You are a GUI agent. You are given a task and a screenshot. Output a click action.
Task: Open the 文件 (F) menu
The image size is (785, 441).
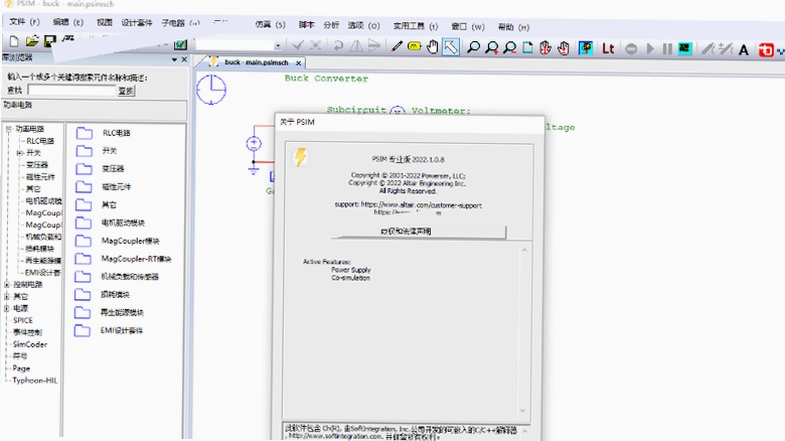coord(24,22)
